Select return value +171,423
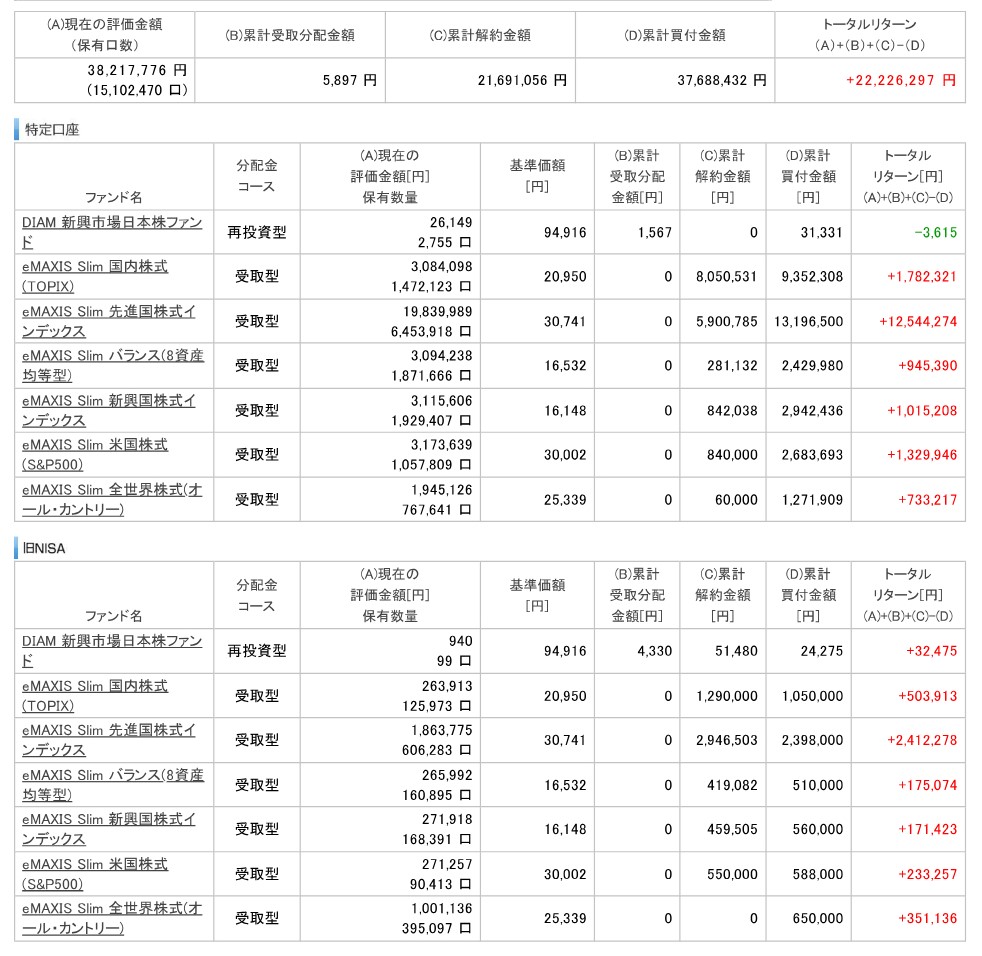Image resolution: width=982 pixels, height=956 pixels. pos(928,829)
